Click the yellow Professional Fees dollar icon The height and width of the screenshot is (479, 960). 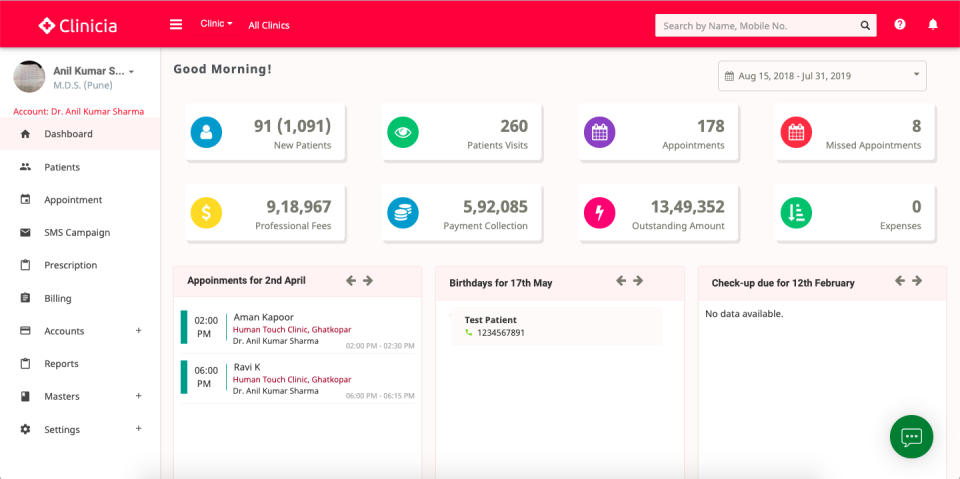pyautogui.click(x=206, y=213)
